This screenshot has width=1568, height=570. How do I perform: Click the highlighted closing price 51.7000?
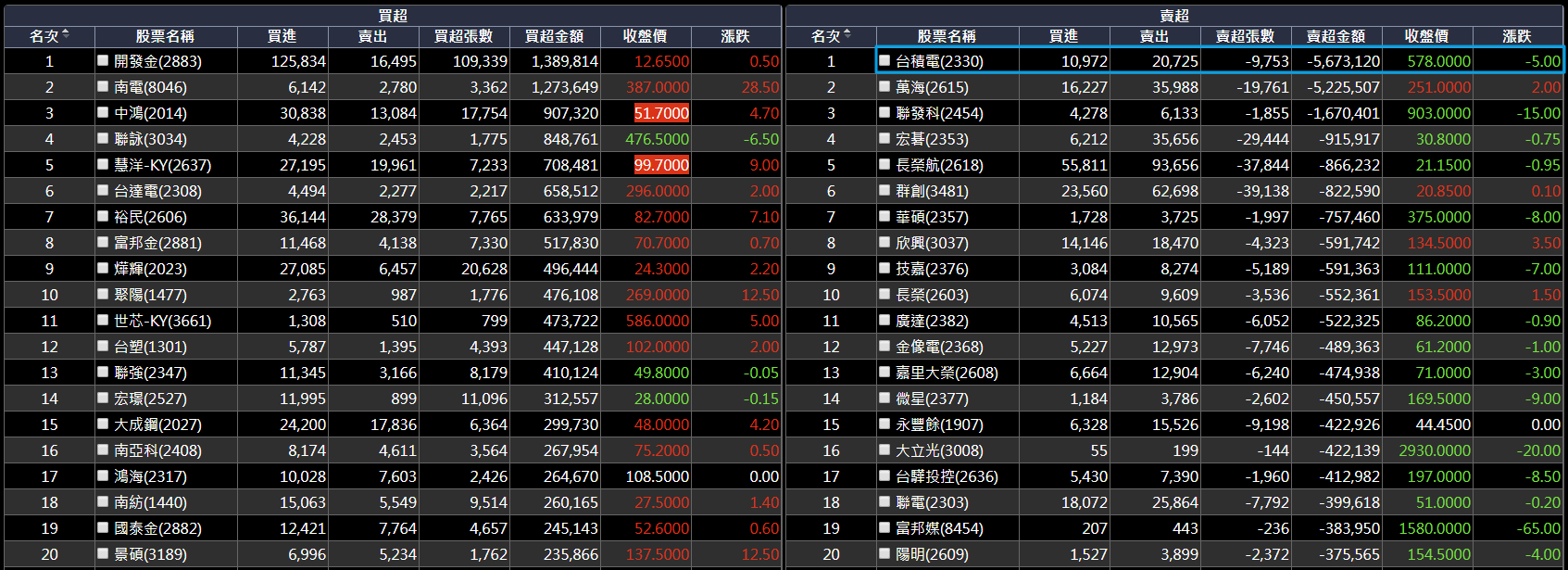(661, 113)
